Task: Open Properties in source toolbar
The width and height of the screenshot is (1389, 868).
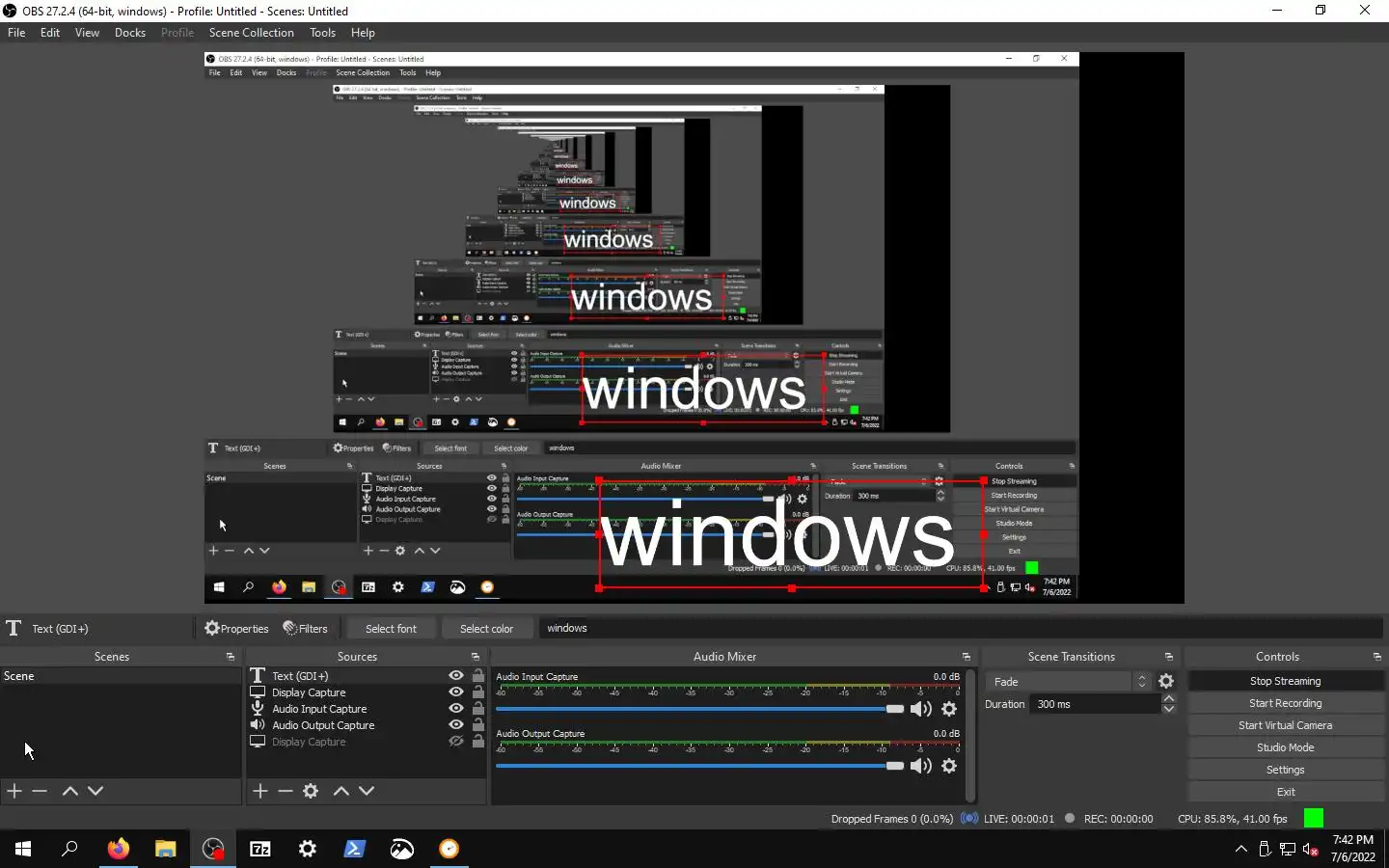Action: (x=236, y=629)
